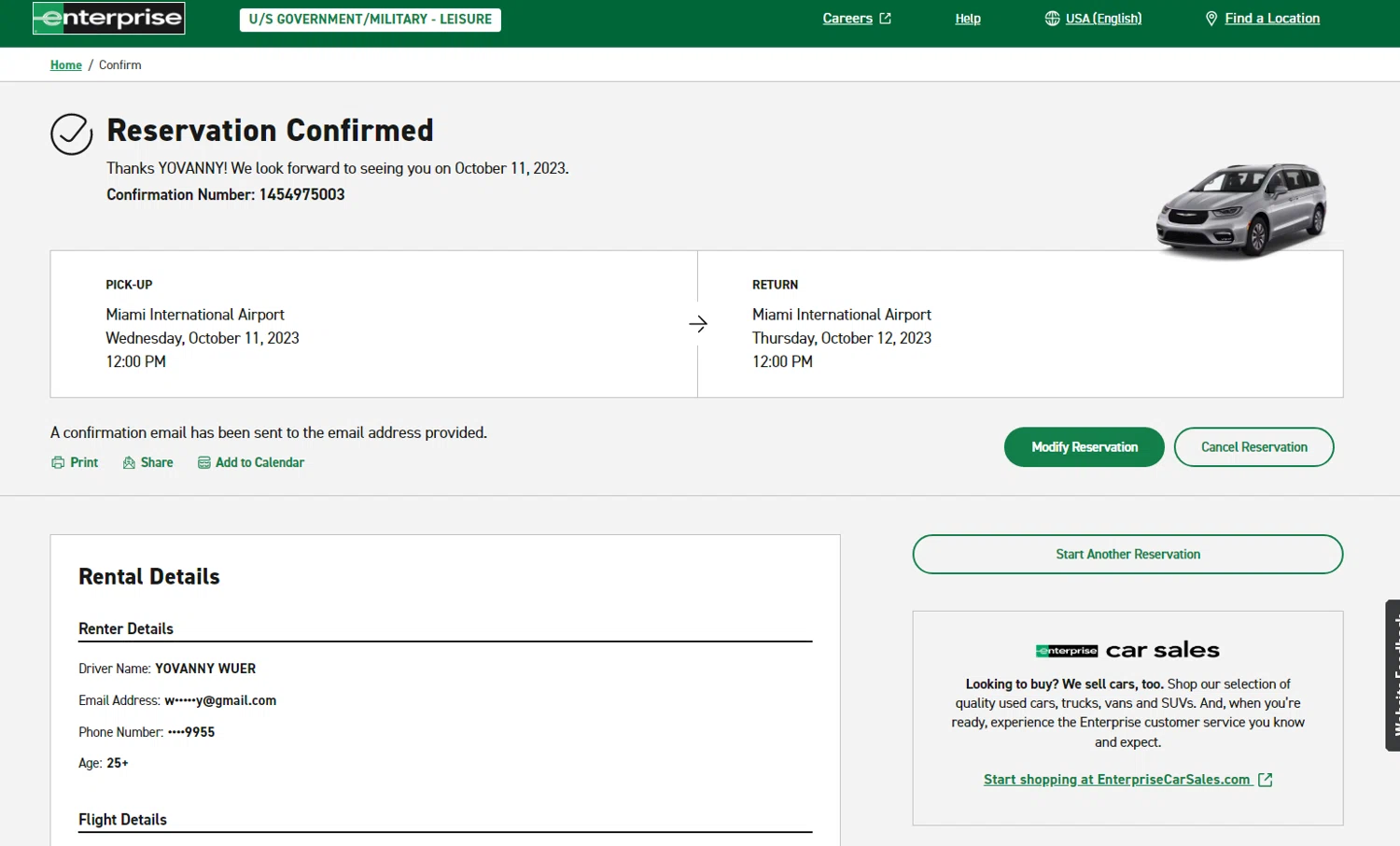This screenshot has height=846, width=1400.
Task: Click the calendar icon beside Add to Calendar
Action: click(203, 462)
